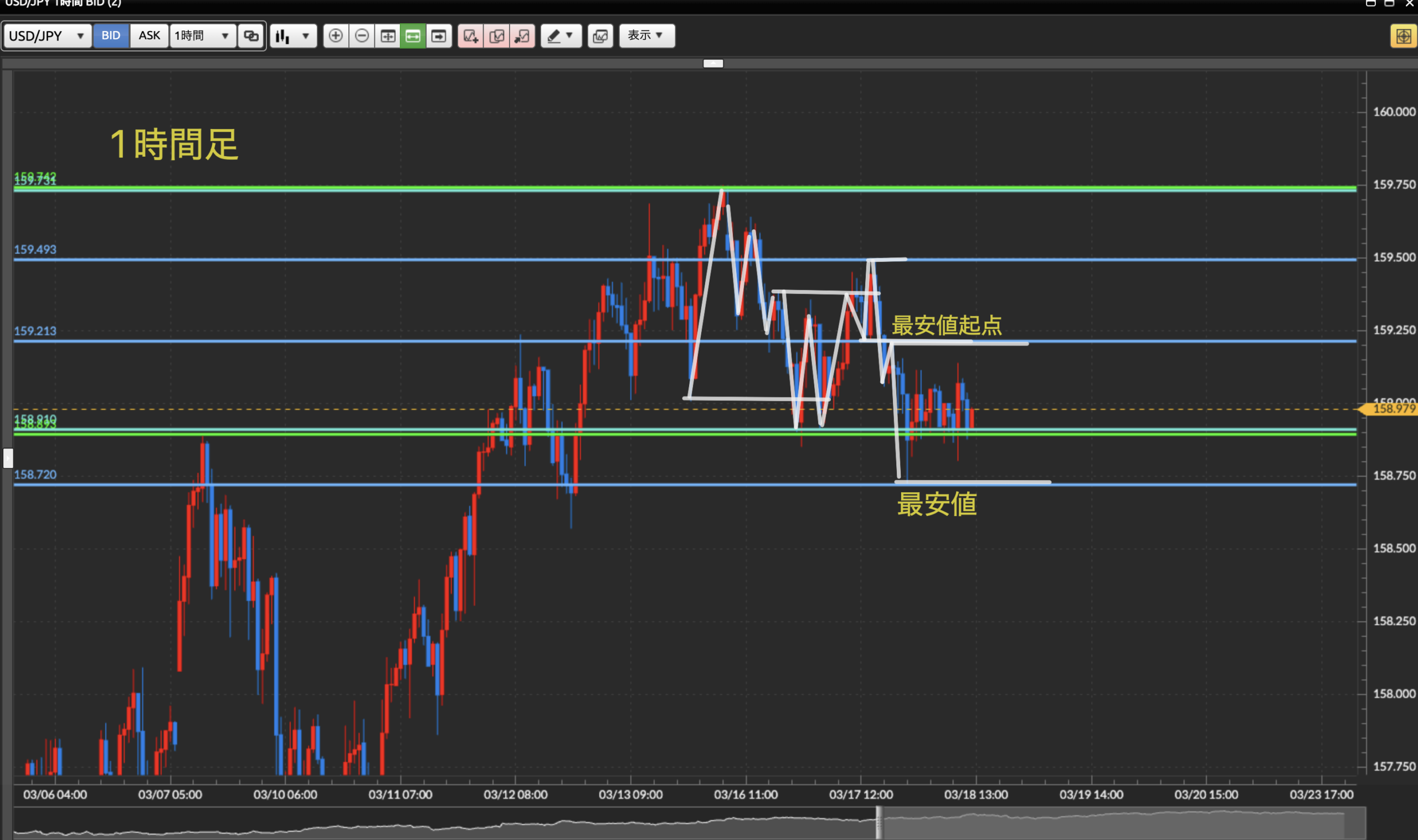Click the scroll-to-latest arrow icon
Image resolution: width=1418 pixels, height=840 pixels.
tap(439, 35)
